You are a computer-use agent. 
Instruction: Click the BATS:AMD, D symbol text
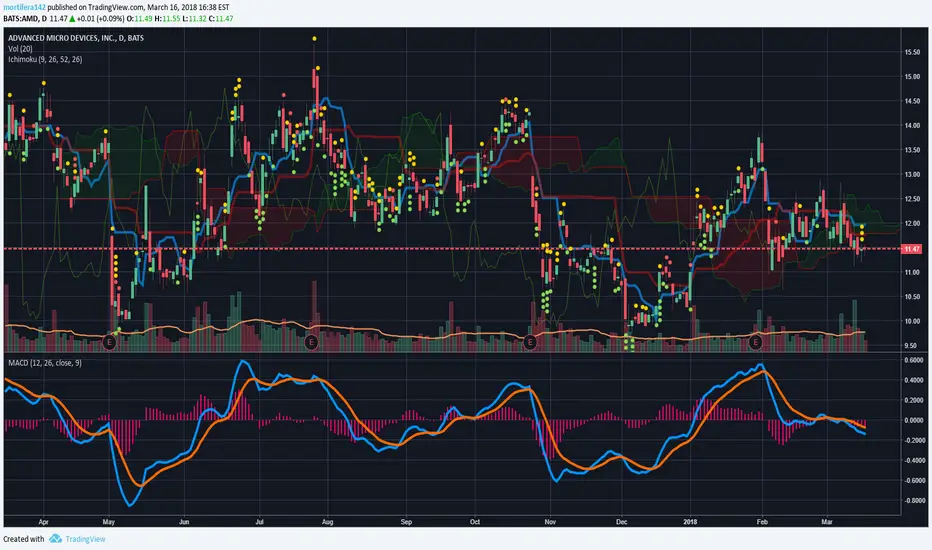coord(25,19)
